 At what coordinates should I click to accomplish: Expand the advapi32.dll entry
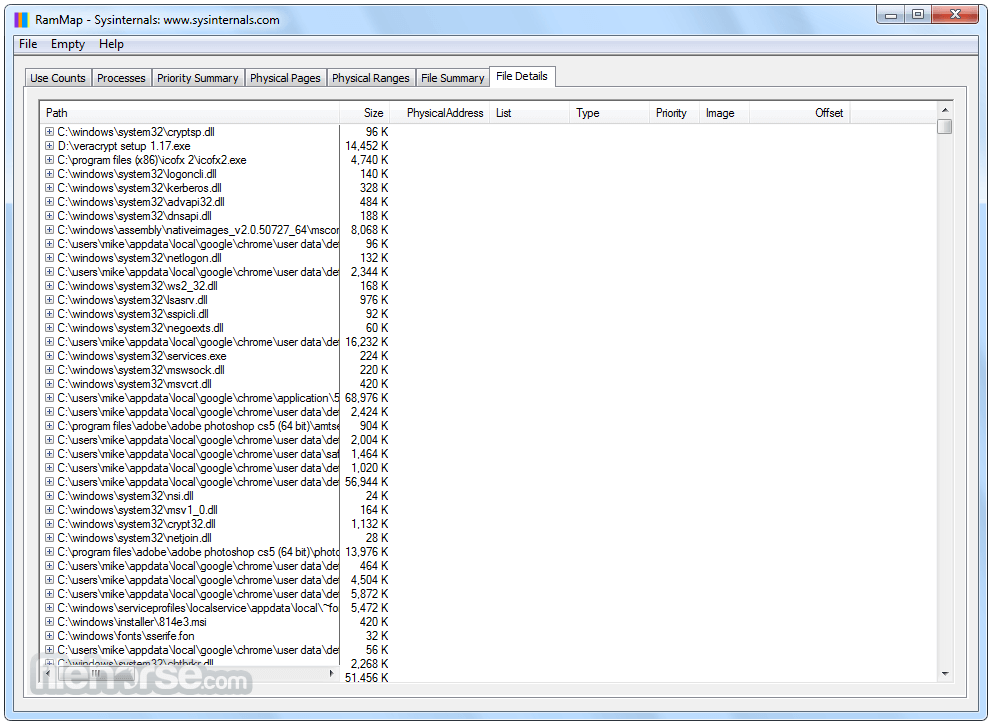tap(49, 202)
